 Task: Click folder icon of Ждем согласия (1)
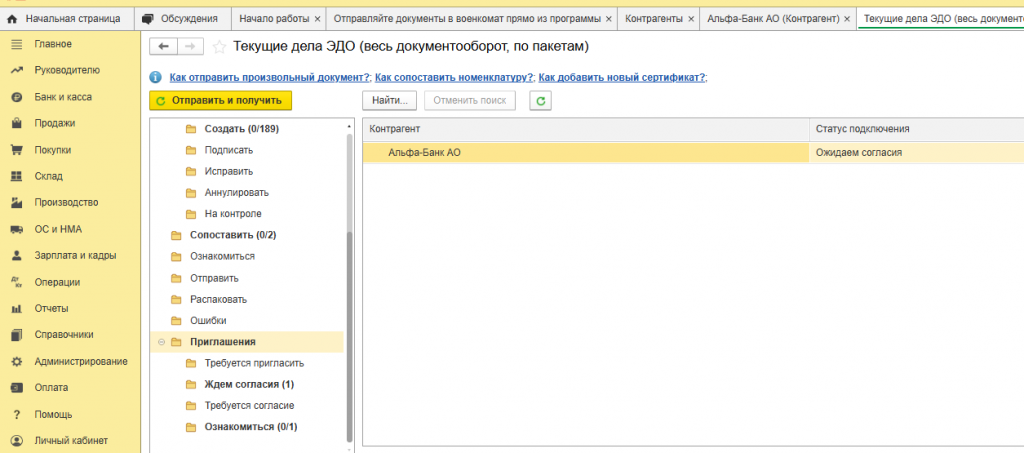click(x=191, y=384)
